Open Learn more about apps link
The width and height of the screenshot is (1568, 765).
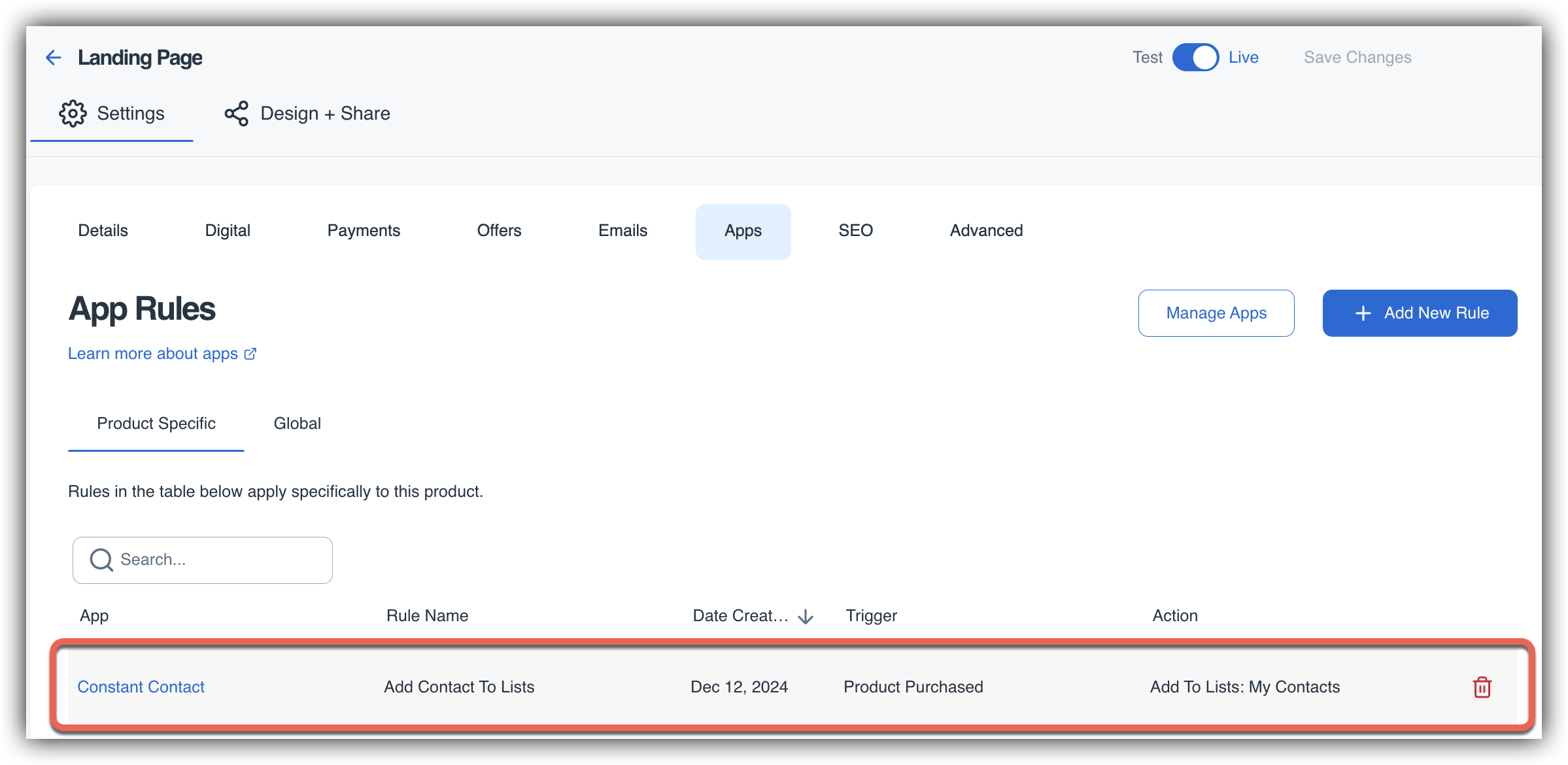pyautogui.click(x=153, y=354)
